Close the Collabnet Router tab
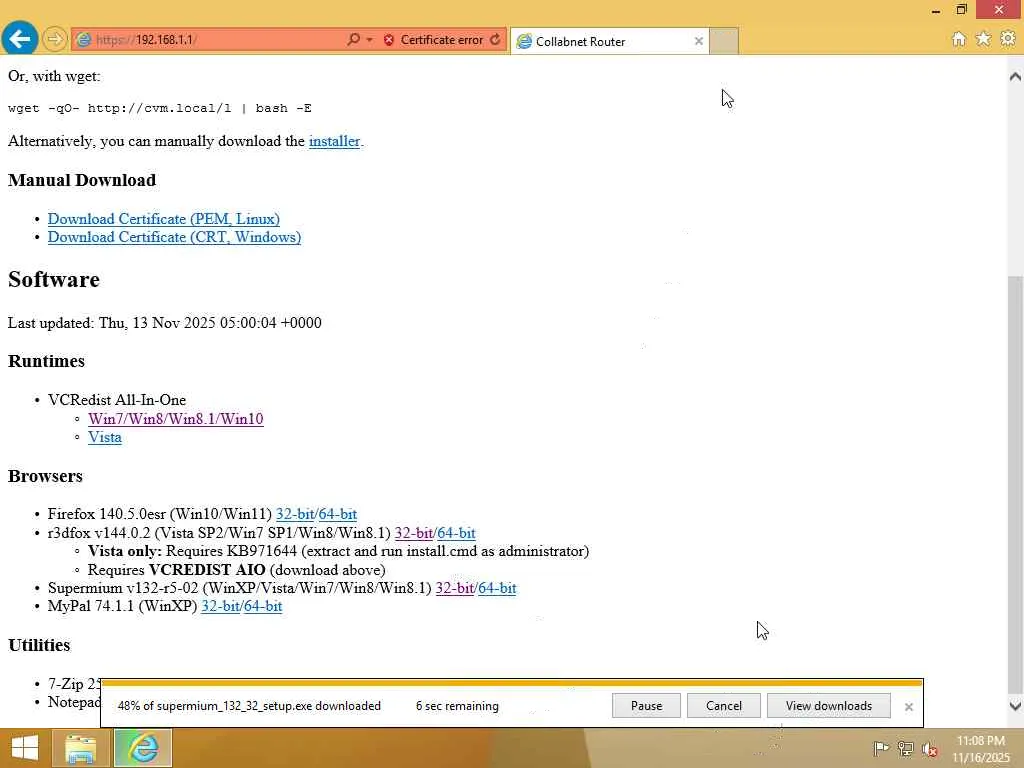 tap(699, 41)
